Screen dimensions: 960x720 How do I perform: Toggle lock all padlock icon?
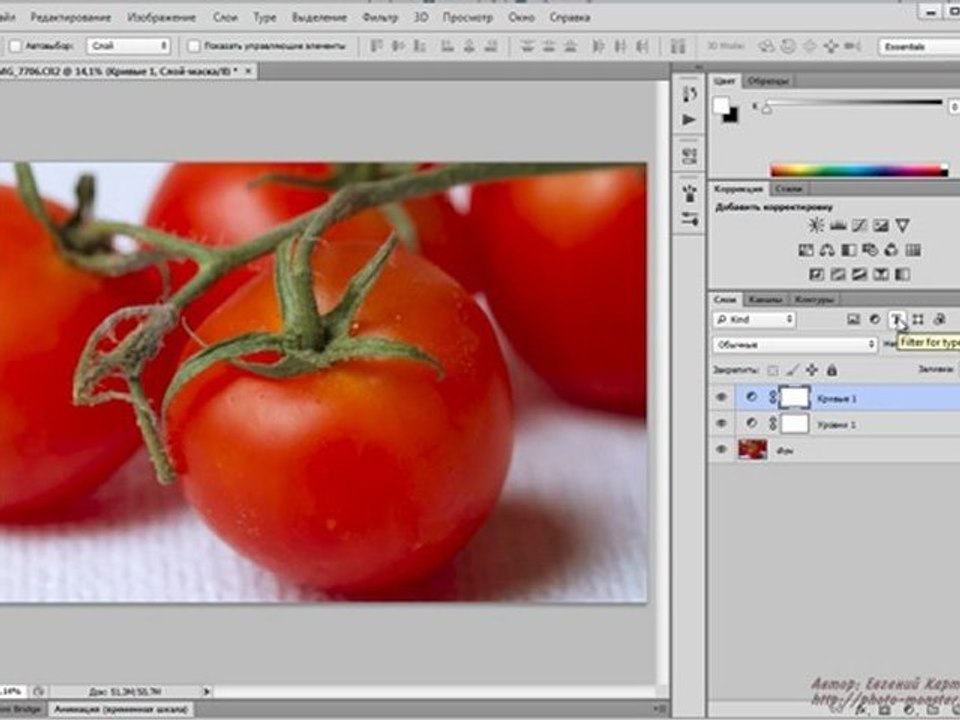[x=831, y=370]
